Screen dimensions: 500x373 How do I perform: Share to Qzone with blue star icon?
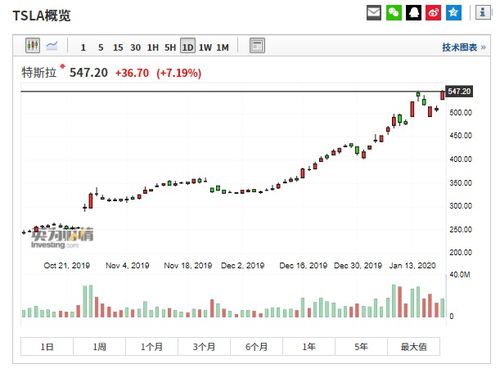tap(454, 13)
